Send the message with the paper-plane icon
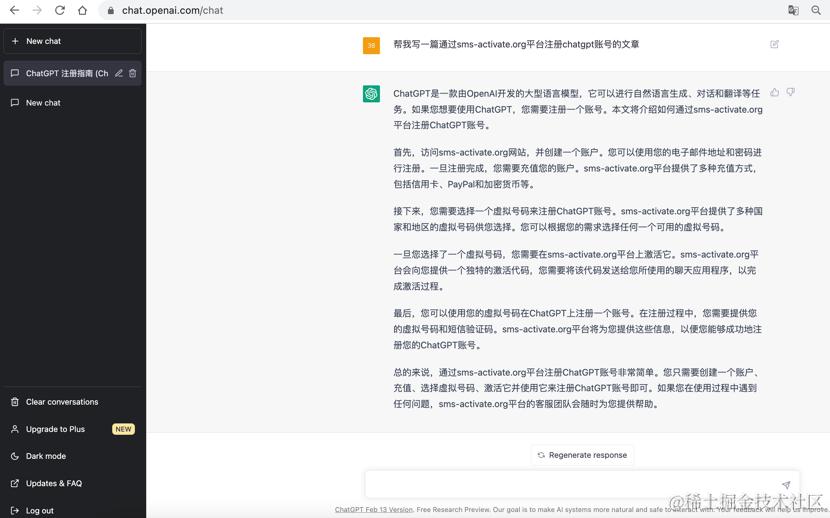The width and height of the screenshot is (830, 518). point(786,485)
